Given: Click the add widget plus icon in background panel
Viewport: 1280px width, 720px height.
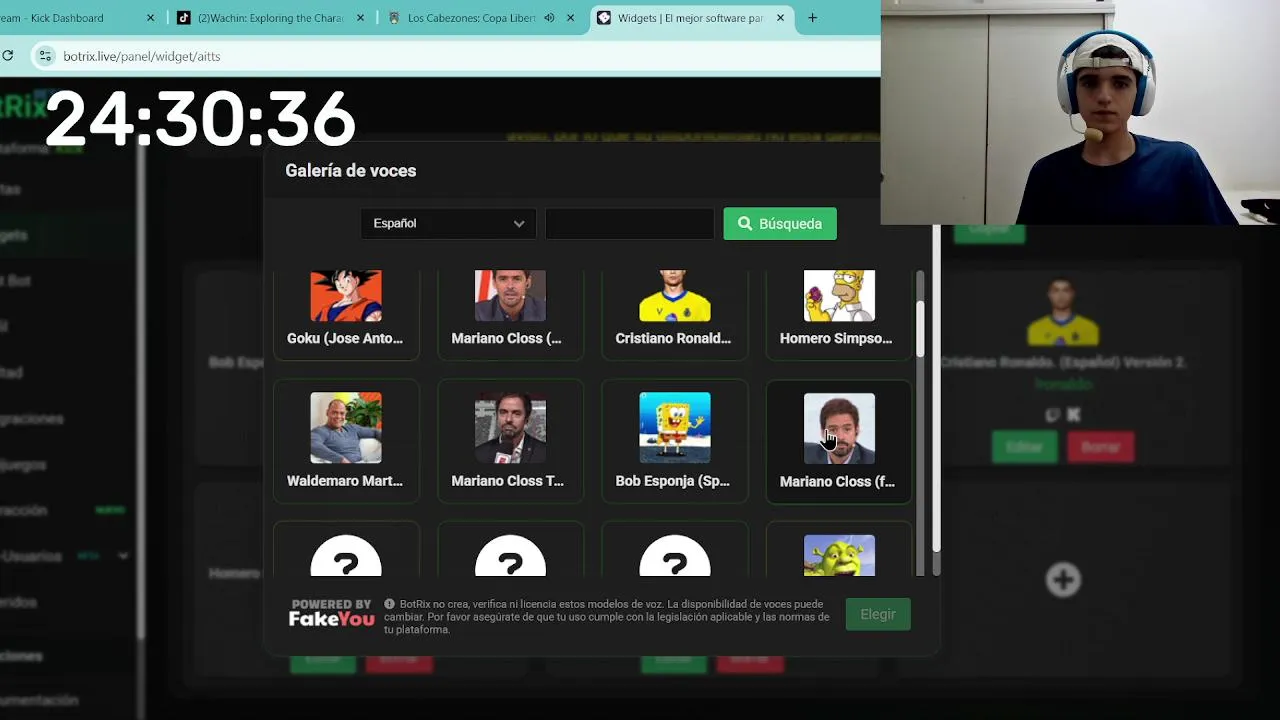Looking at the screenshot, I should [x=1063, y=579].
